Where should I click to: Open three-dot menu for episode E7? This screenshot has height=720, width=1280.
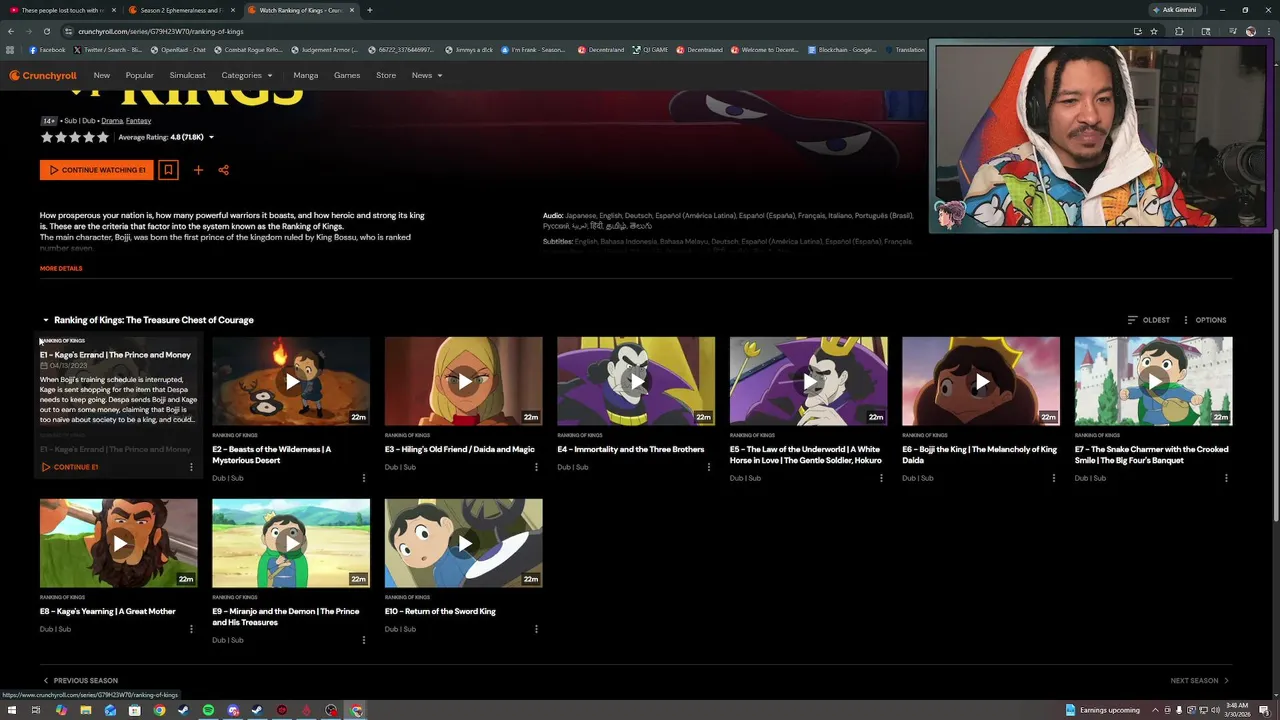[x=1226, y=478]
